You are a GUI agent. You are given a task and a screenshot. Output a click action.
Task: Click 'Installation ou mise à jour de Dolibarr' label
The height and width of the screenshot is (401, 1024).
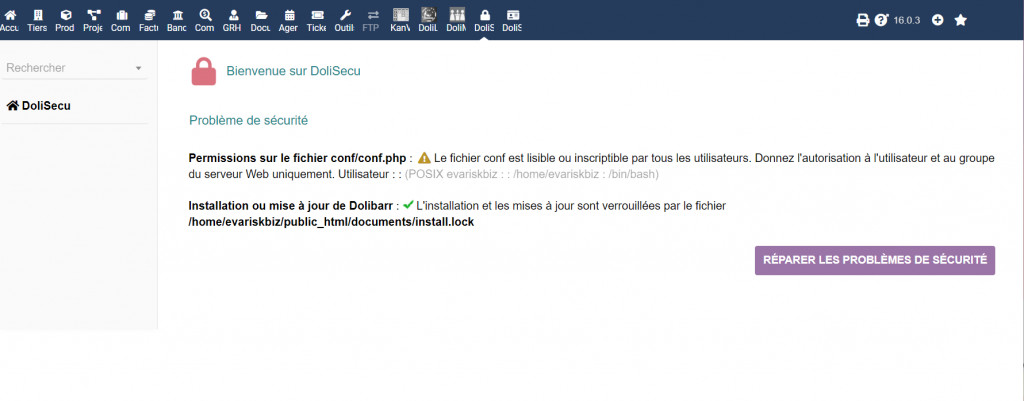[x=291, y=206]
